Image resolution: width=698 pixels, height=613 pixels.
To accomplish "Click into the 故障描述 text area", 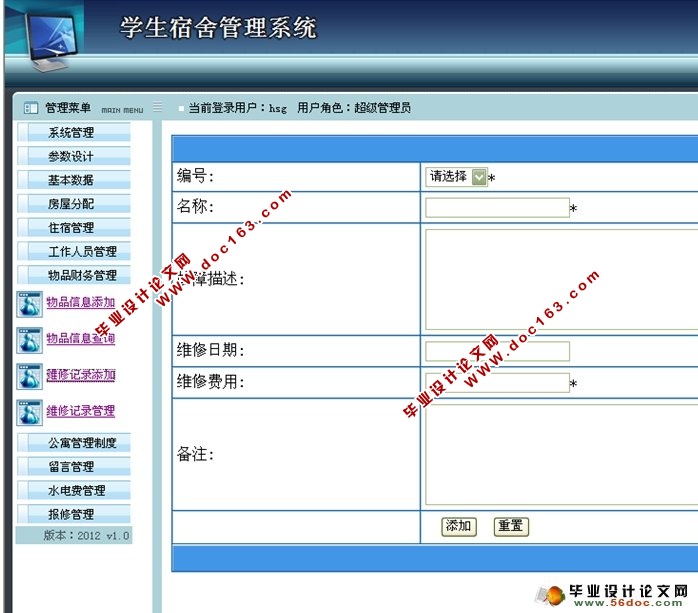I will (562, 280).
